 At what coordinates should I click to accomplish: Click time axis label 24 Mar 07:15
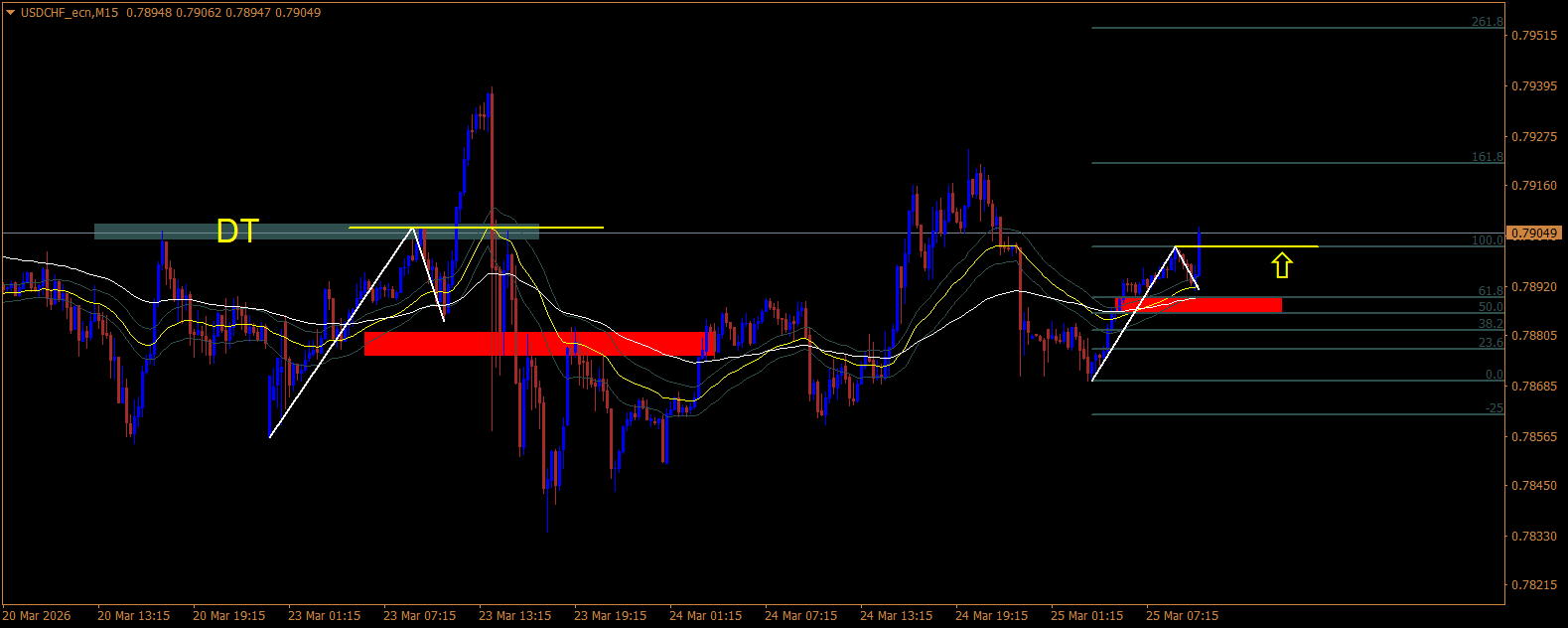click(801, 616)
